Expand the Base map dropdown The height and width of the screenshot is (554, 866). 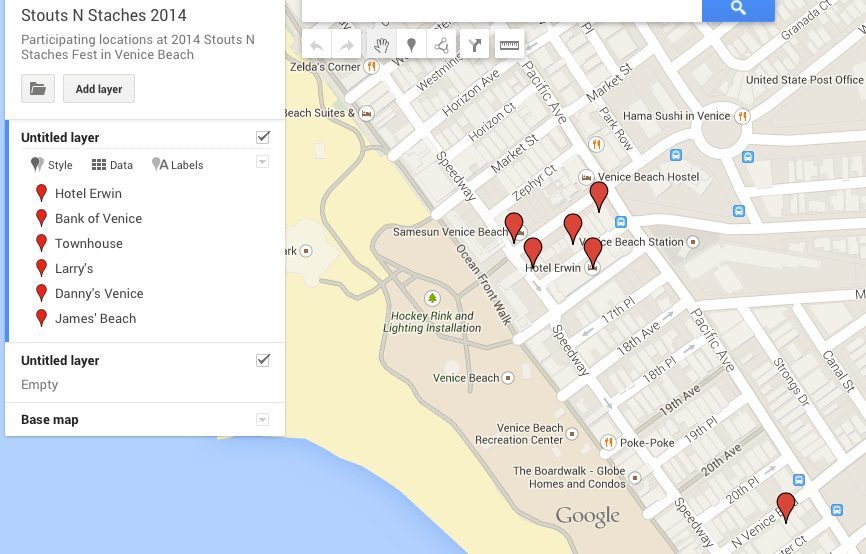[262, 420]
